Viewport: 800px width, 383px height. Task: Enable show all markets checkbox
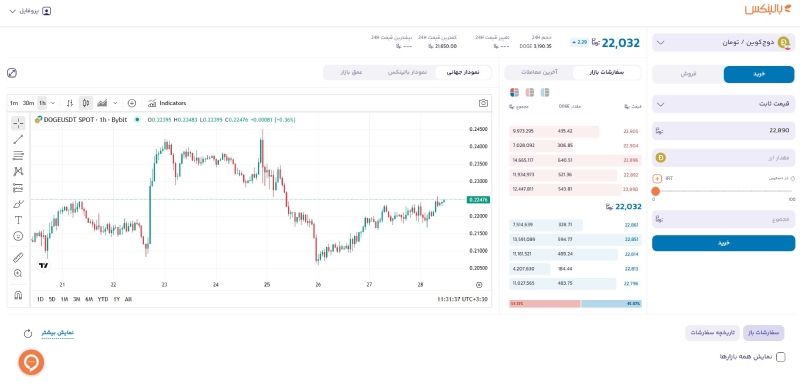point(781,357)
